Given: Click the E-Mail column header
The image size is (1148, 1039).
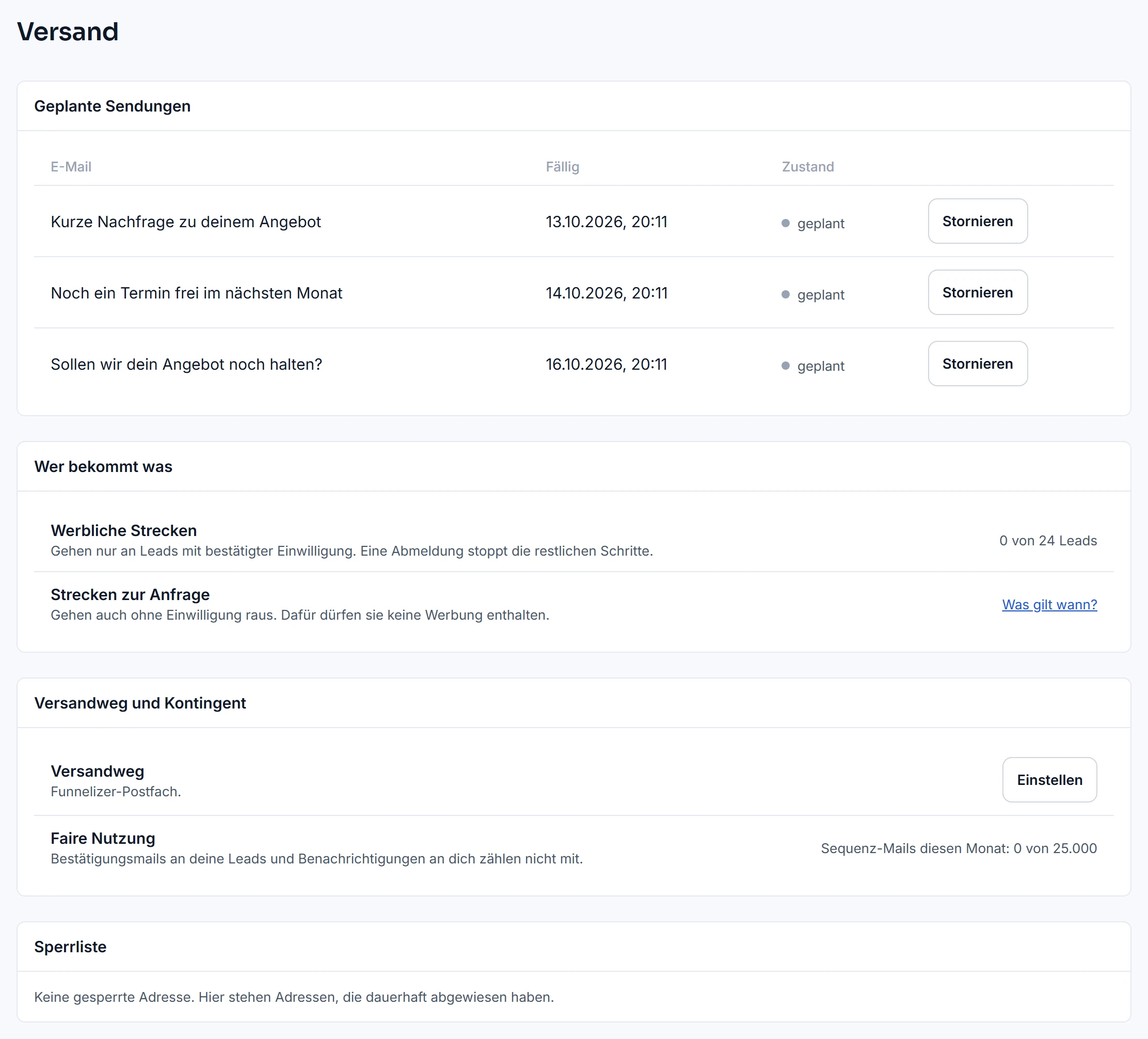Looking at the screenshot, I should click(71, 166).
